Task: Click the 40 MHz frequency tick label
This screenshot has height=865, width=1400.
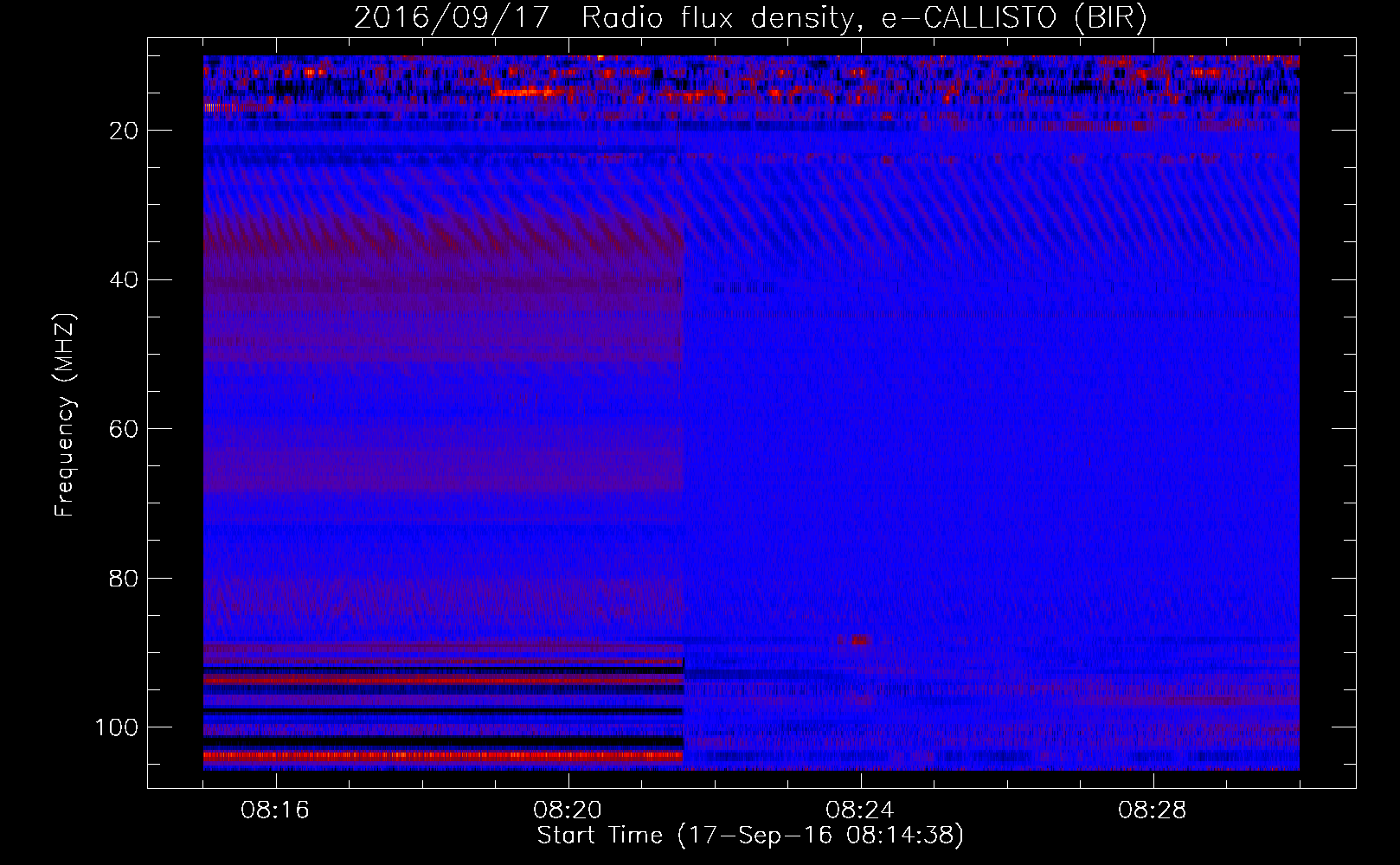Action: click(125, 280)
